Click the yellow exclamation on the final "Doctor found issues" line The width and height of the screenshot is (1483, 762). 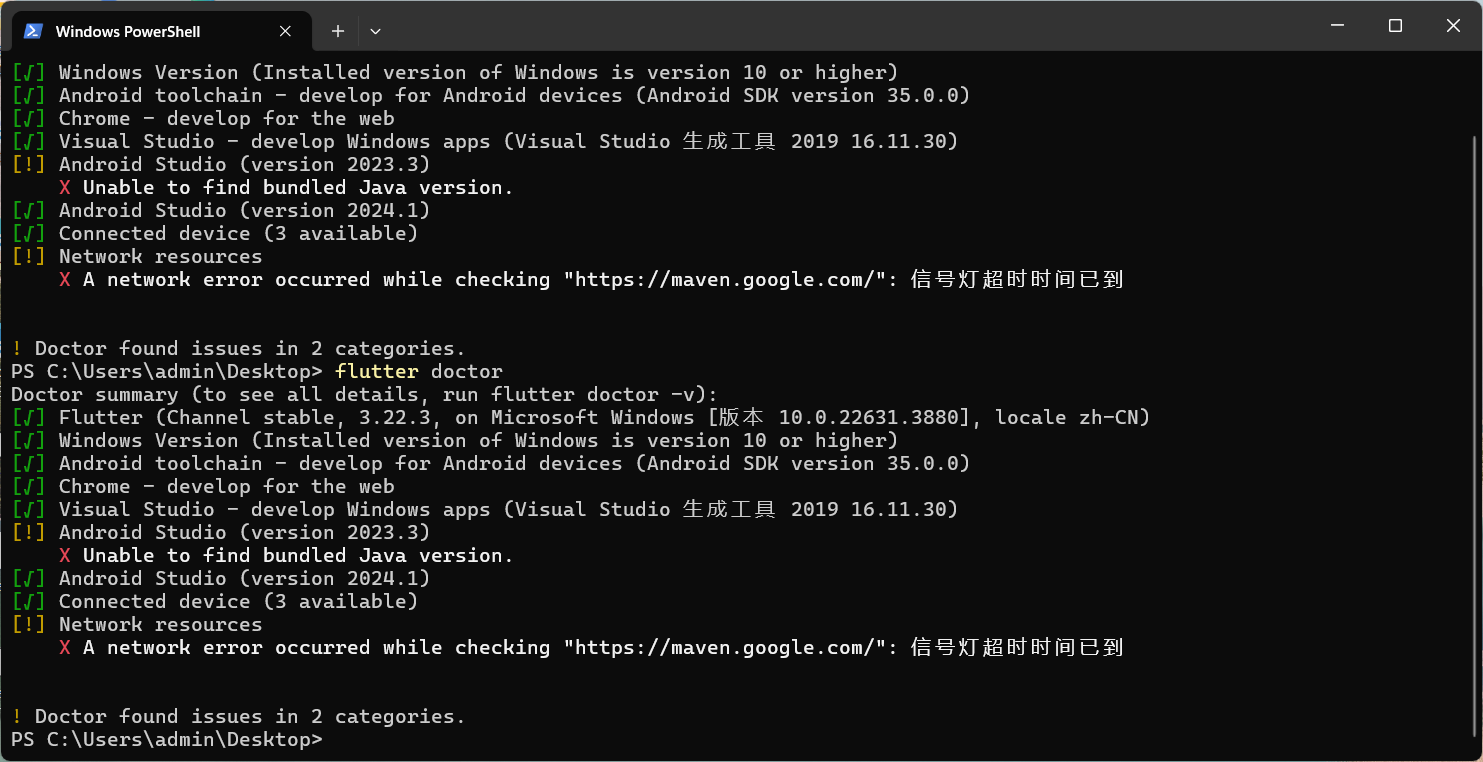click(17, 717)
